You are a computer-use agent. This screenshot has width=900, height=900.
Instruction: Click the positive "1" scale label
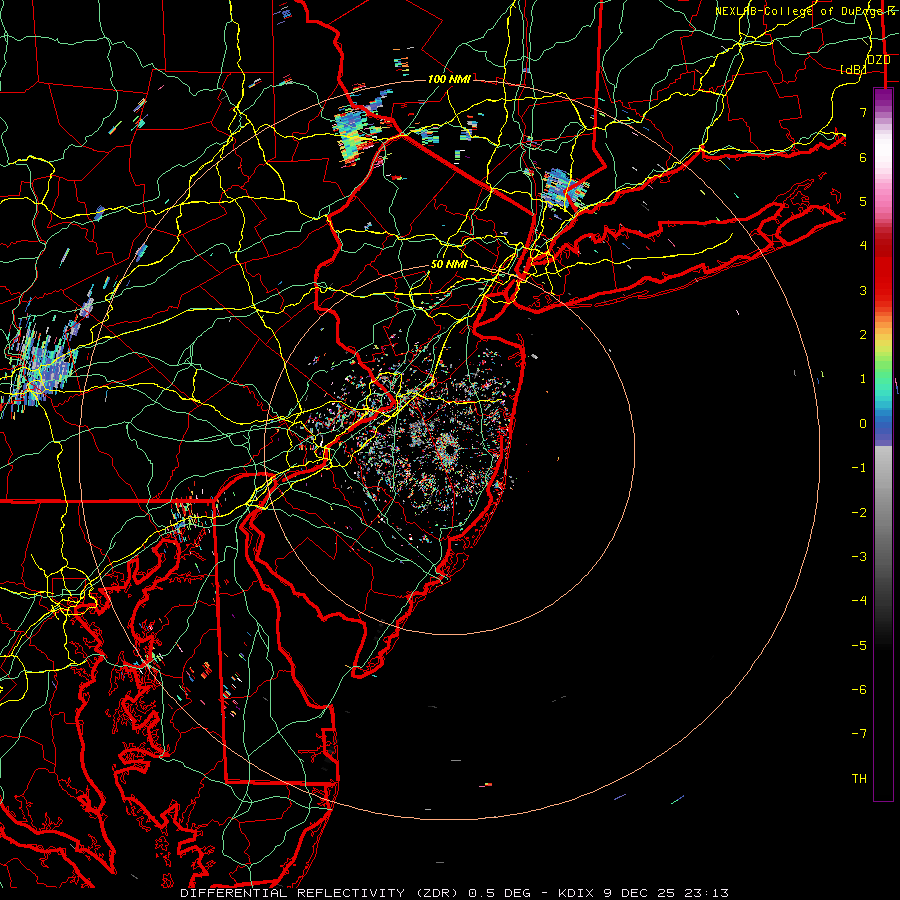[863, 379]
